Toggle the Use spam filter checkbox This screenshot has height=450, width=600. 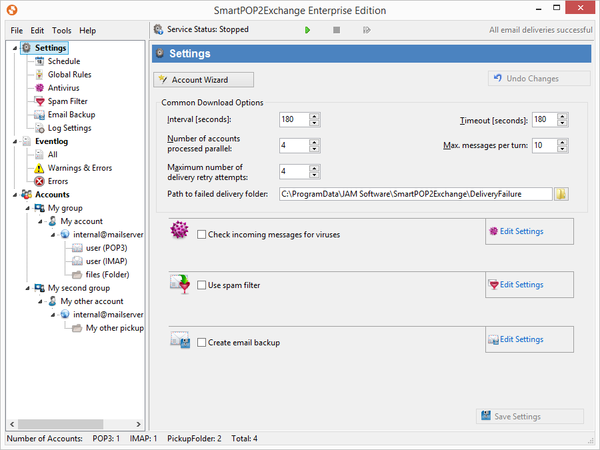pos(202,287)
